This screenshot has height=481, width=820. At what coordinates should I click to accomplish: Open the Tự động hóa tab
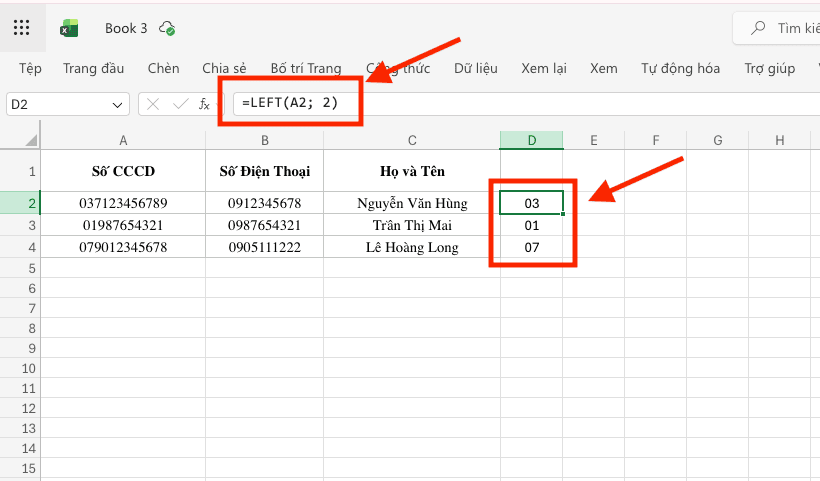pos(680,68)
